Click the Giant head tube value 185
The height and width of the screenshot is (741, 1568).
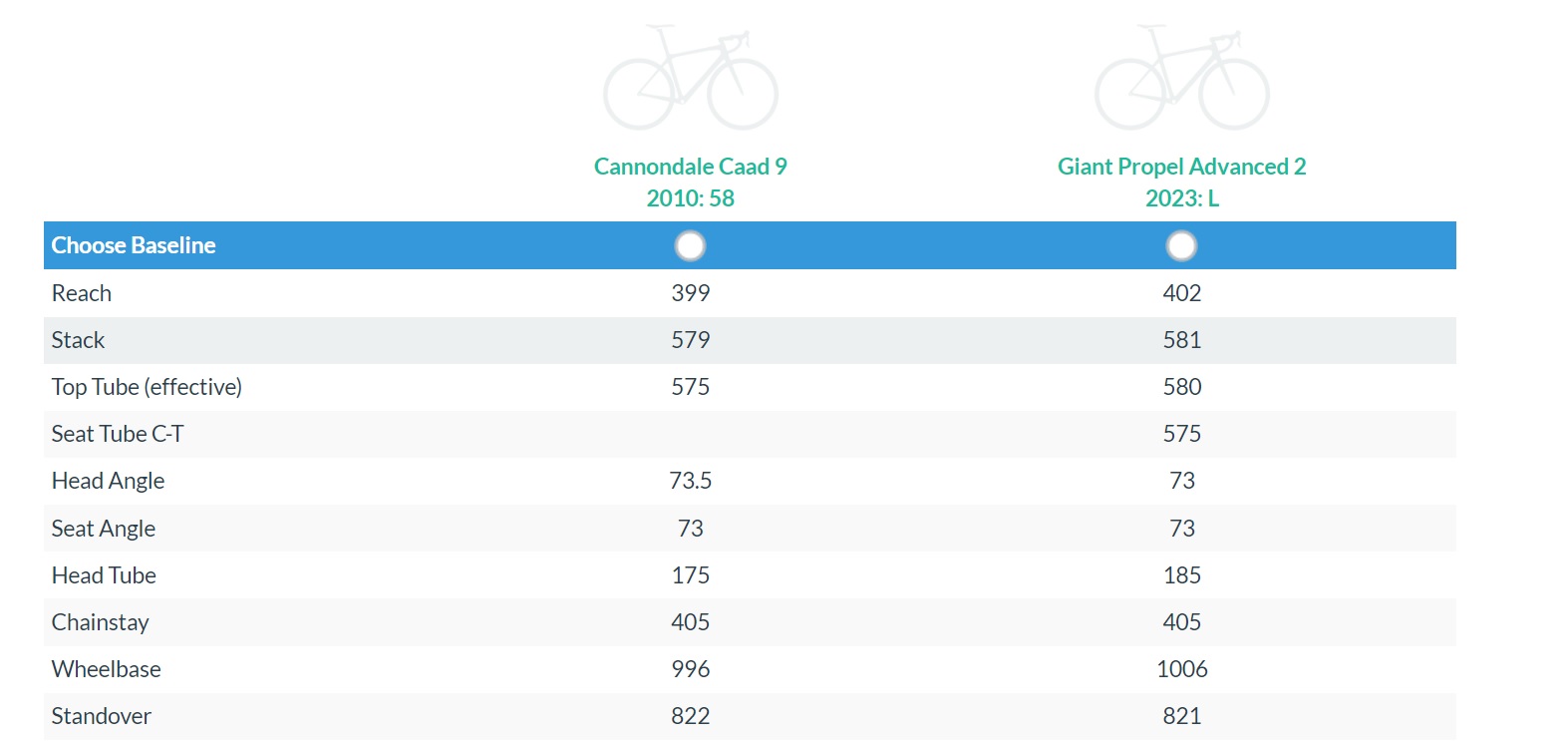1181,575
